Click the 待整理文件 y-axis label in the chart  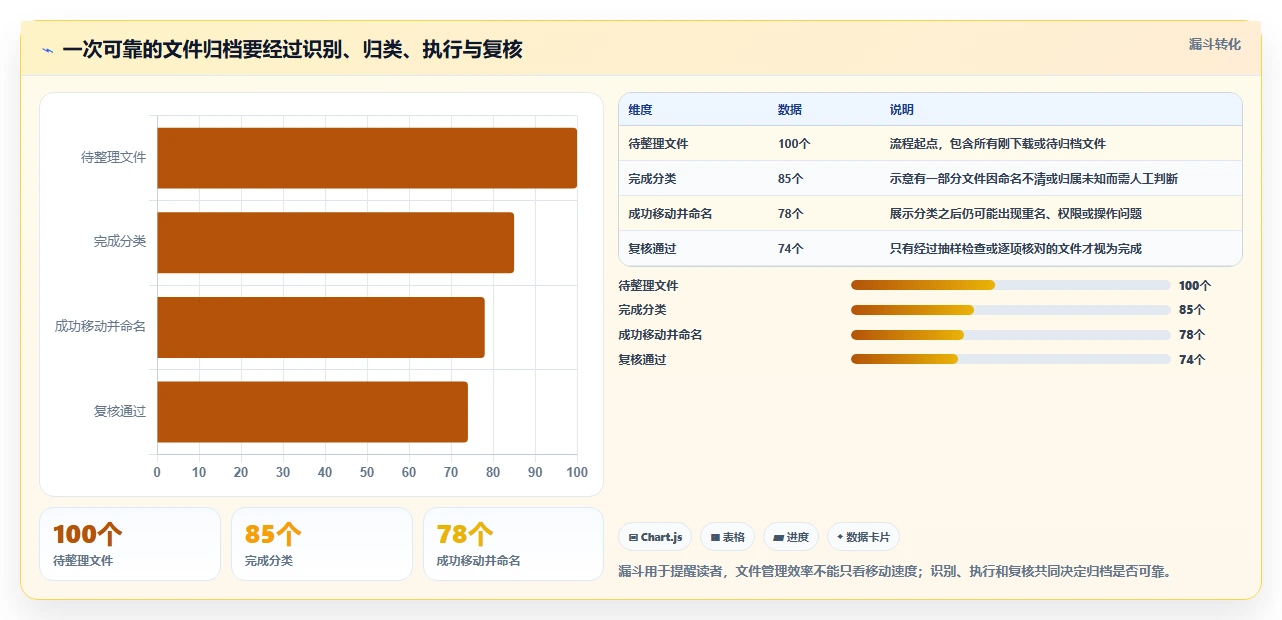tap(114, 158)
